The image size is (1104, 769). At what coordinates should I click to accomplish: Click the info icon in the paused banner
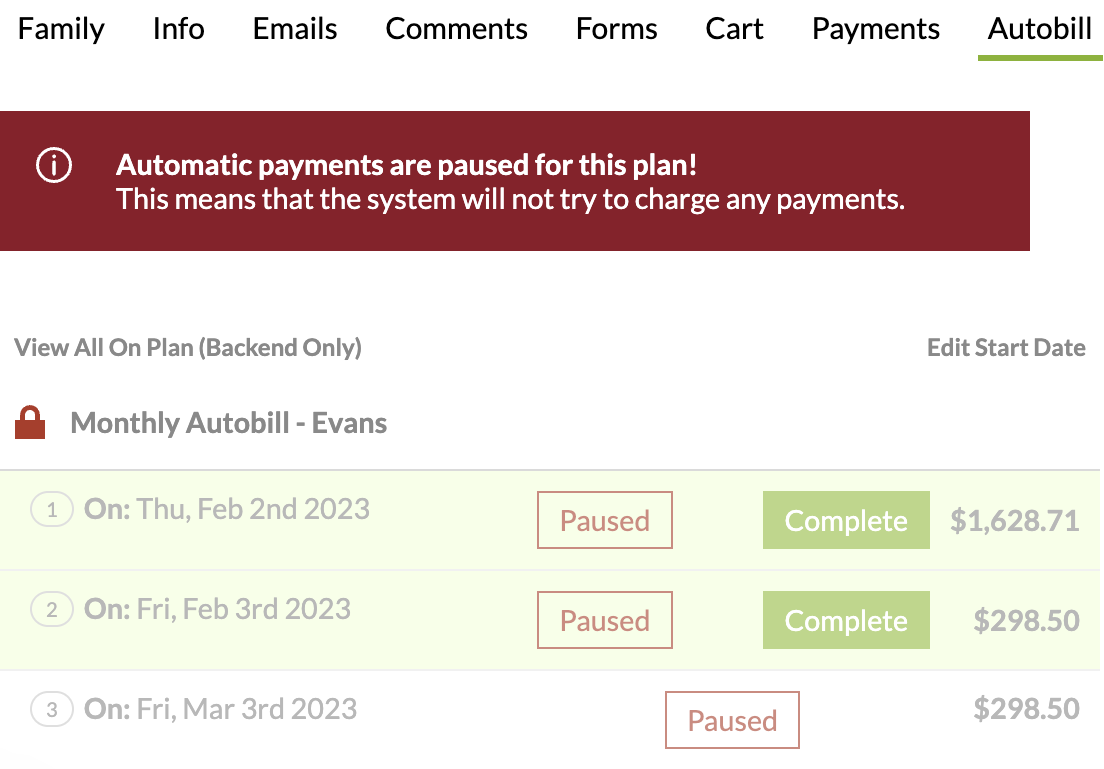coord(54,166)
